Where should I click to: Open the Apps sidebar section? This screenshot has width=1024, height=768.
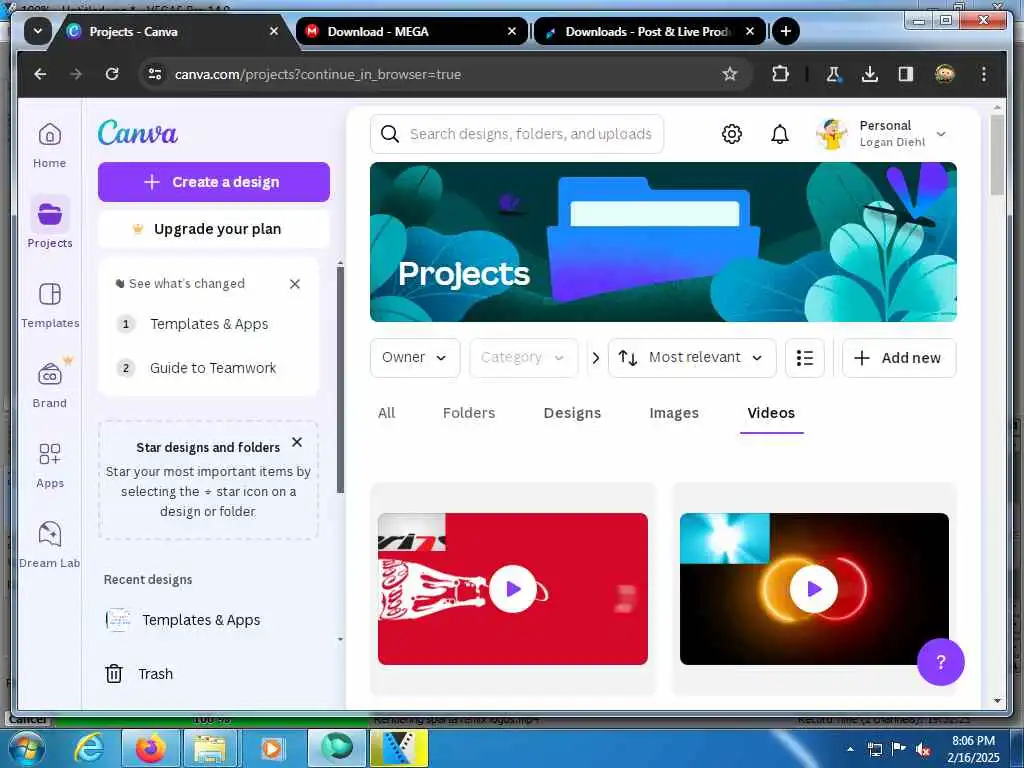[50, 465]
